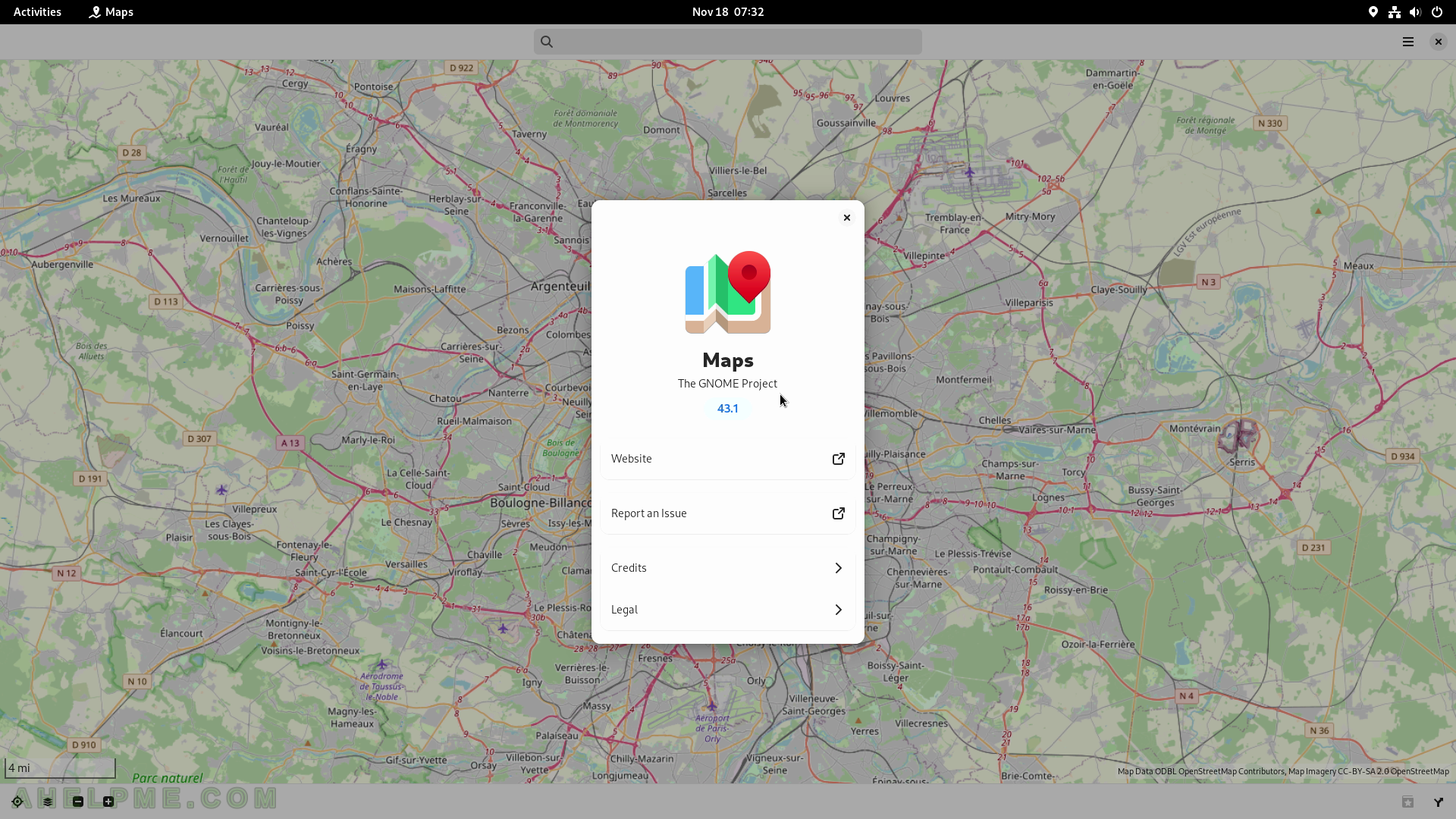Click 'The GNOME Project' developer text
The height and width of the screenshot is (819, 1456).
coord(727,383)
